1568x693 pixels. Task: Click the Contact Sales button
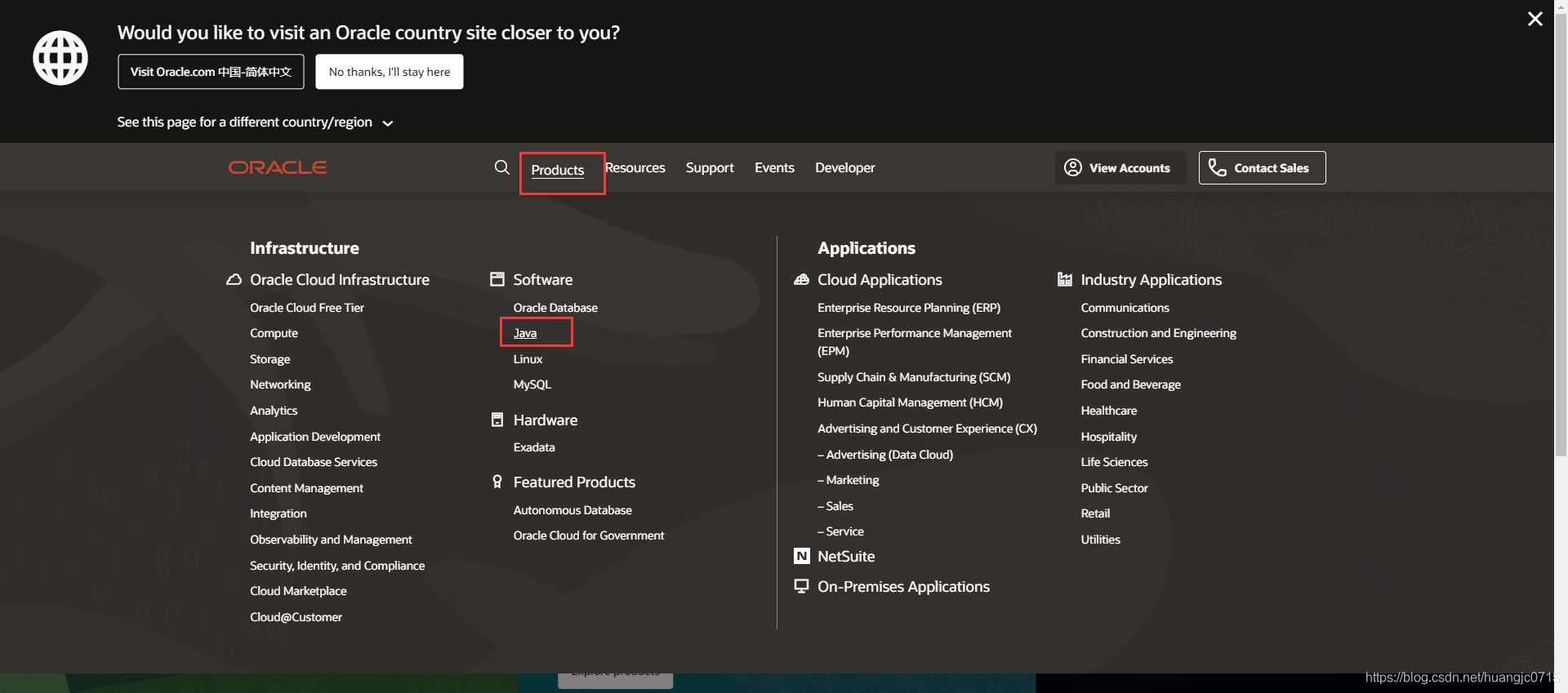click(1262, 167)
